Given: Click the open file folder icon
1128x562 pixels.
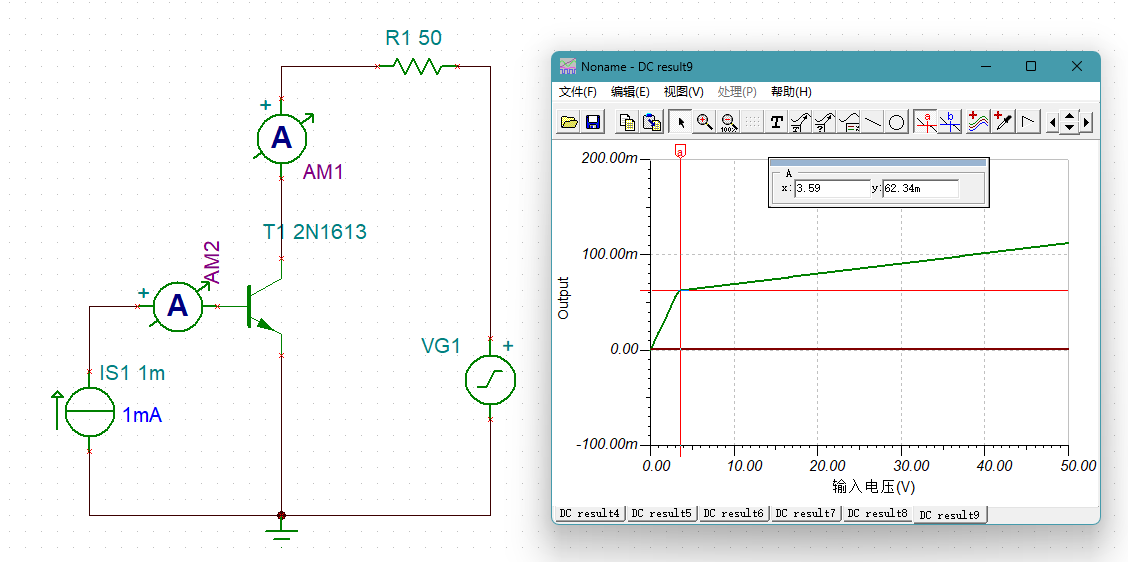Looking at the screenshot, I should pos(569,122).
